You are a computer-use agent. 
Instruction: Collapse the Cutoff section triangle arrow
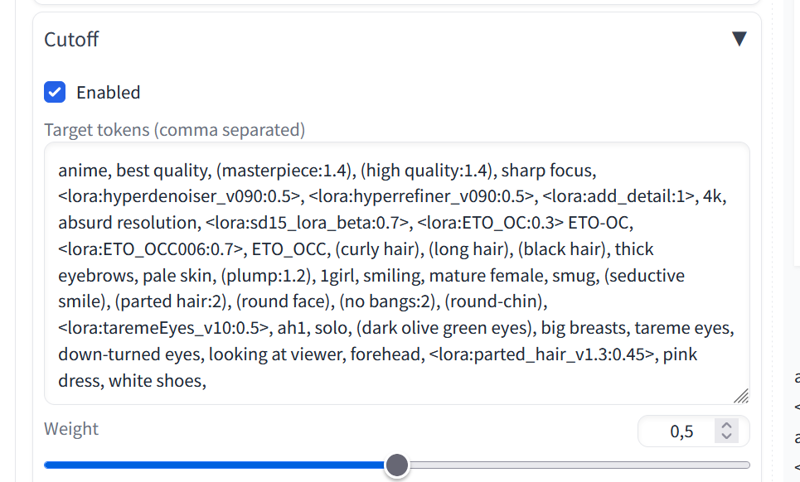(739, 39)
